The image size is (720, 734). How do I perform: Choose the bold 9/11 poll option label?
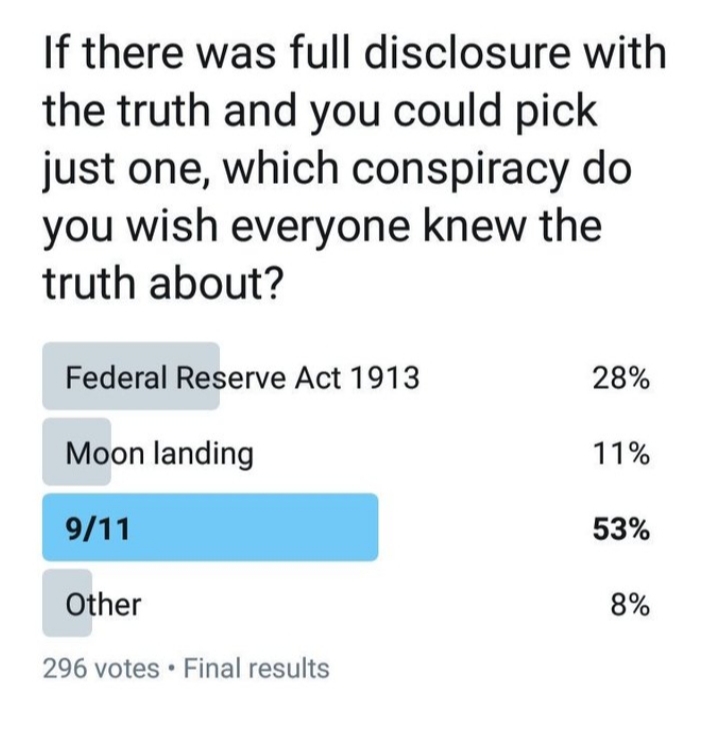click(97, 529)
